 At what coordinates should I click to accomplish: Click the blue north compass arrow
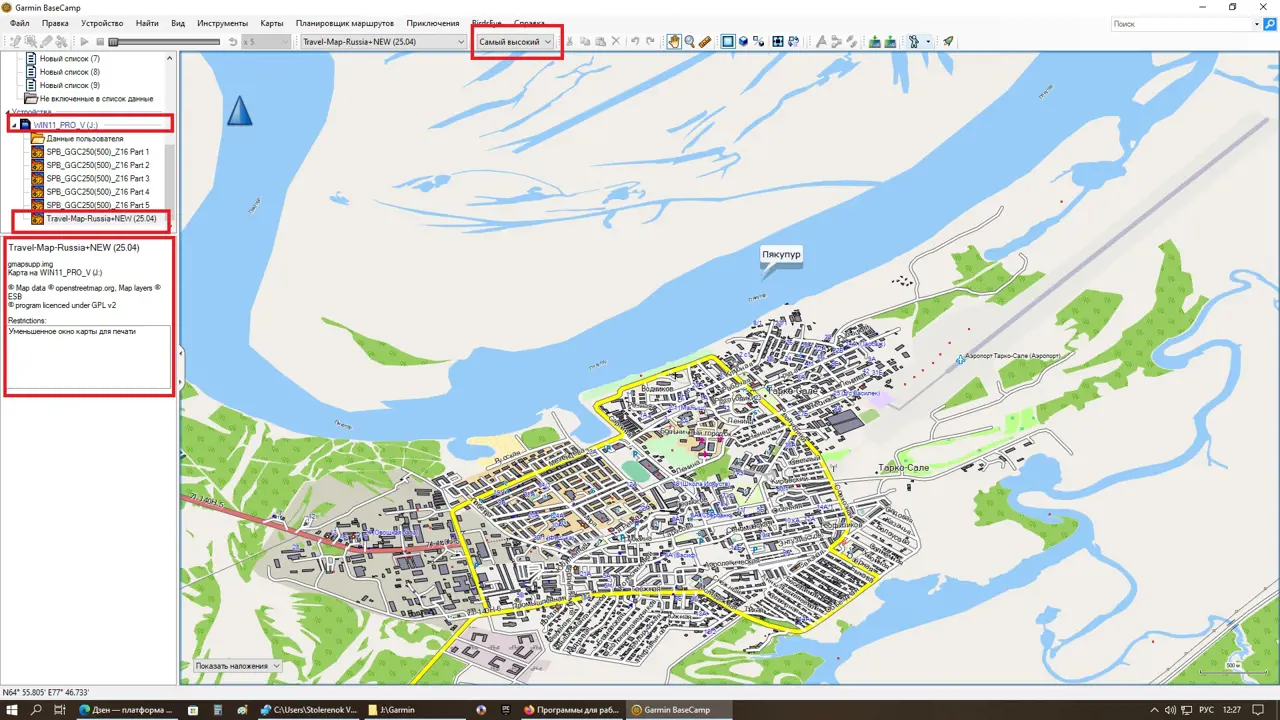pyautogui.click(x=239, y=110)
